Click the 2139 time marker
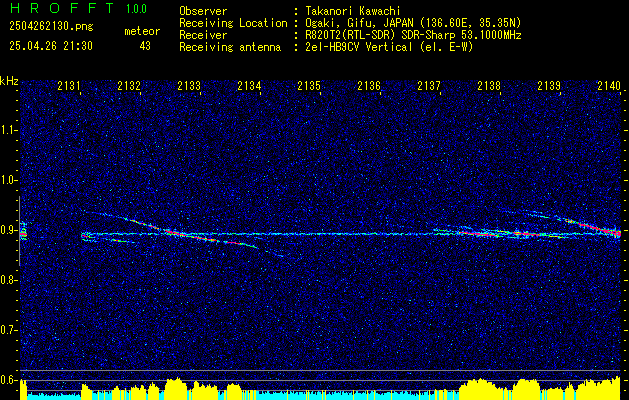 tap(549, 85)
